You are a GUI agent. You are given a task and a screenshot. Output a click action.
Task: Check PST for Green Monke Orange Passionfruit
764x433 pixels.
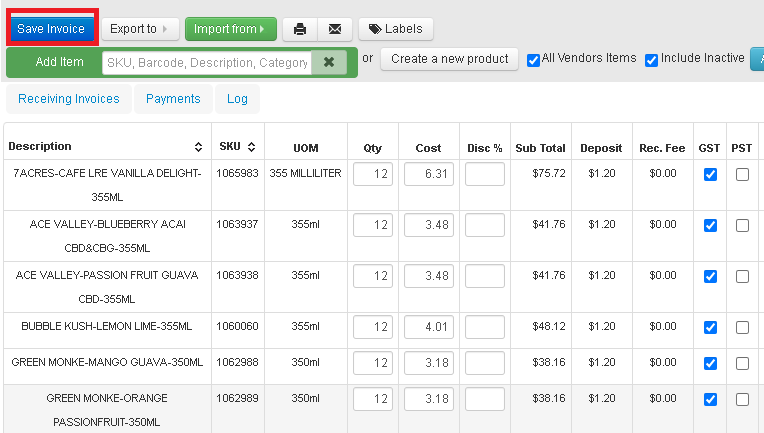point(742,399)
